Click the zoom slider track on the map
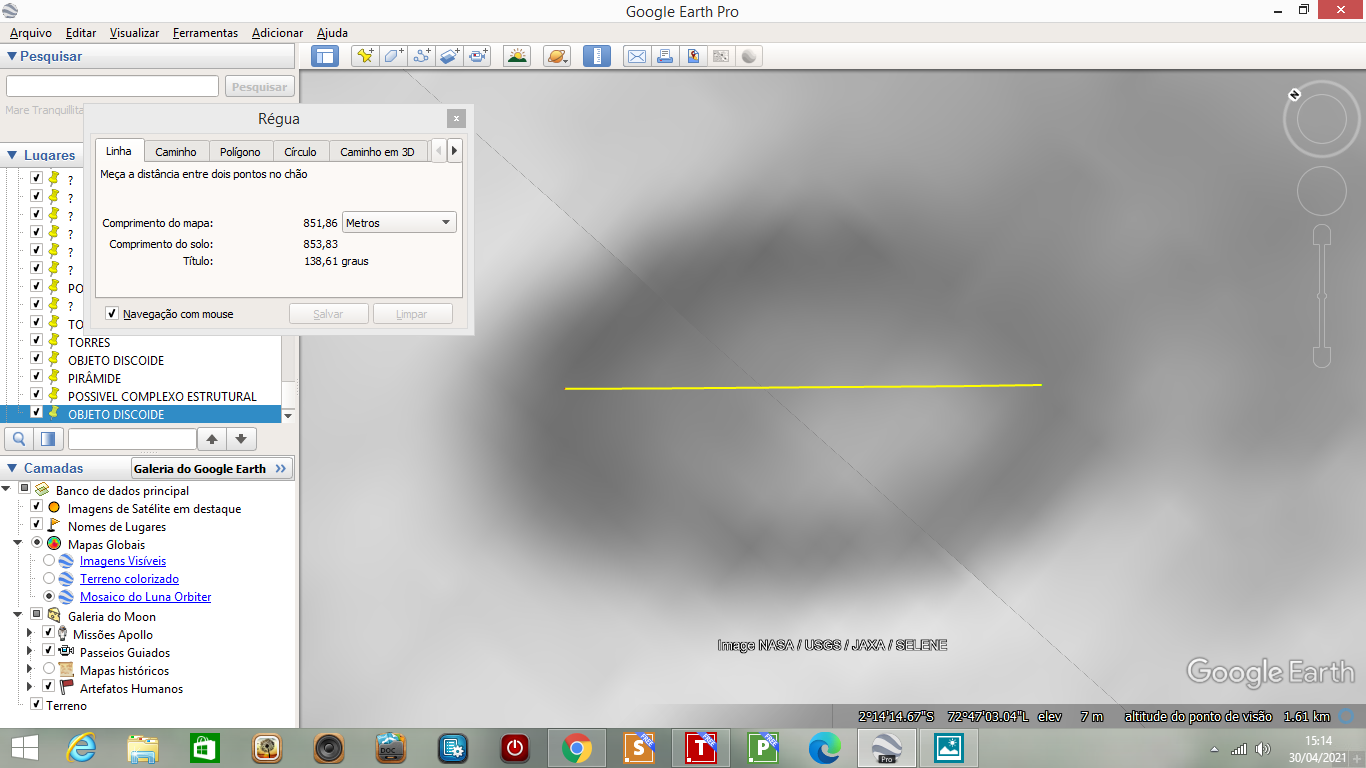The image size is (1366, 768). coord(1321,295)
